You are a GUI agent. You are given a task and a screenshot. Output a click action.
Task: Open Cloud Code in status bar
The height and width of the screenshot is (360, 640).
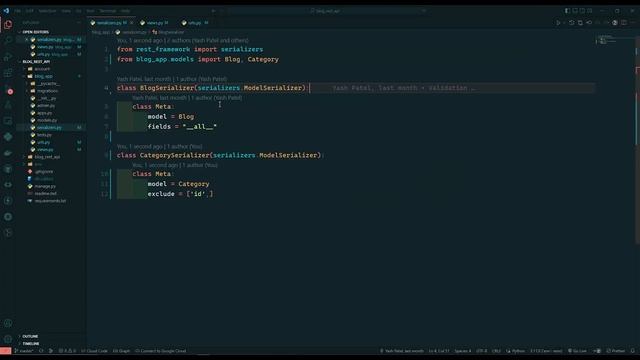94,351
